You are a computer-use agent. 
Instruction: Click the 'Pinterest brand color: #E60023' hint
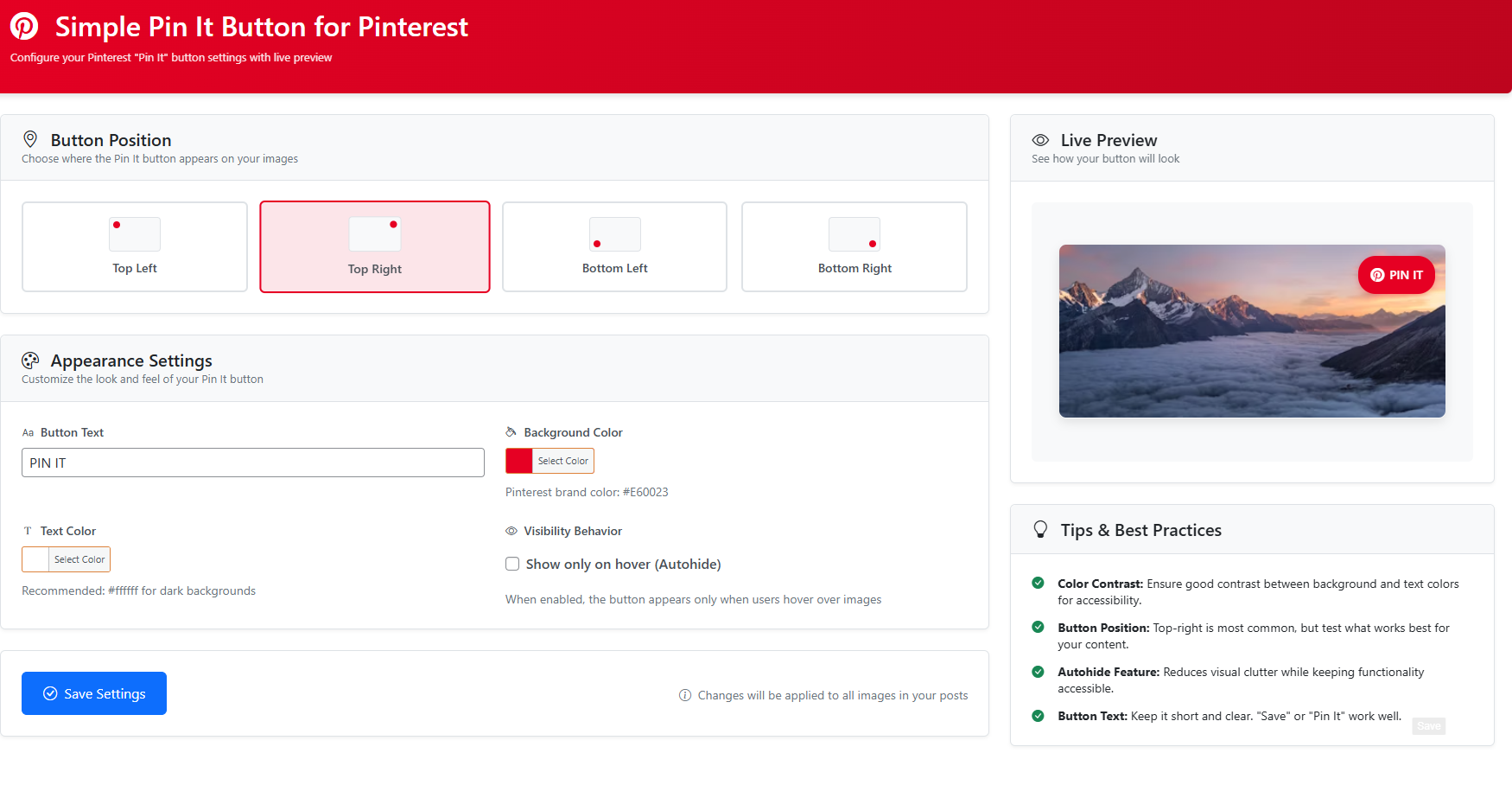587,492
